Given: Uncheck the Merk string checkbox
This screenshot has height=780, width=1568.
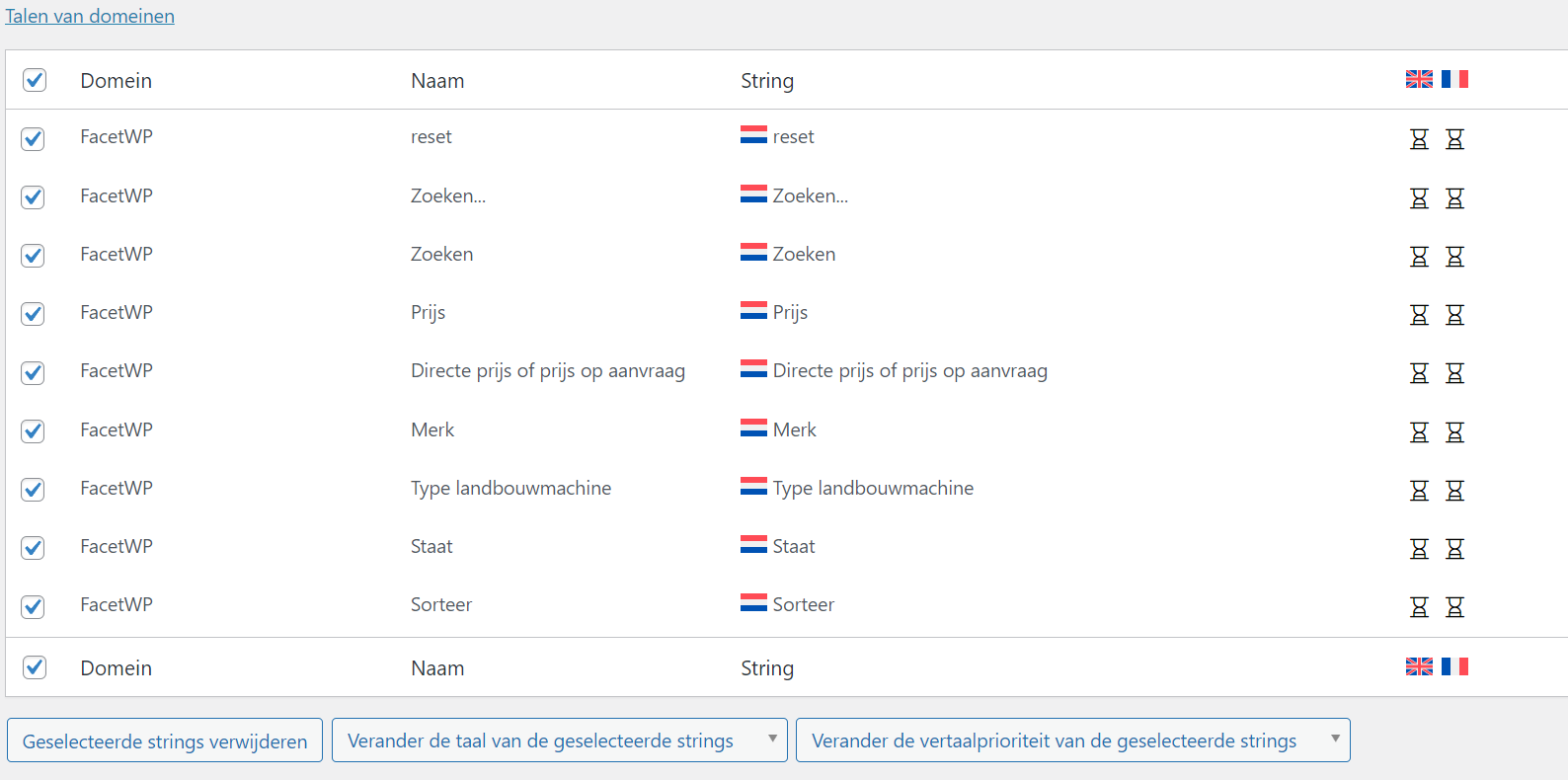Looking at the screenshot, I should 34,431.
